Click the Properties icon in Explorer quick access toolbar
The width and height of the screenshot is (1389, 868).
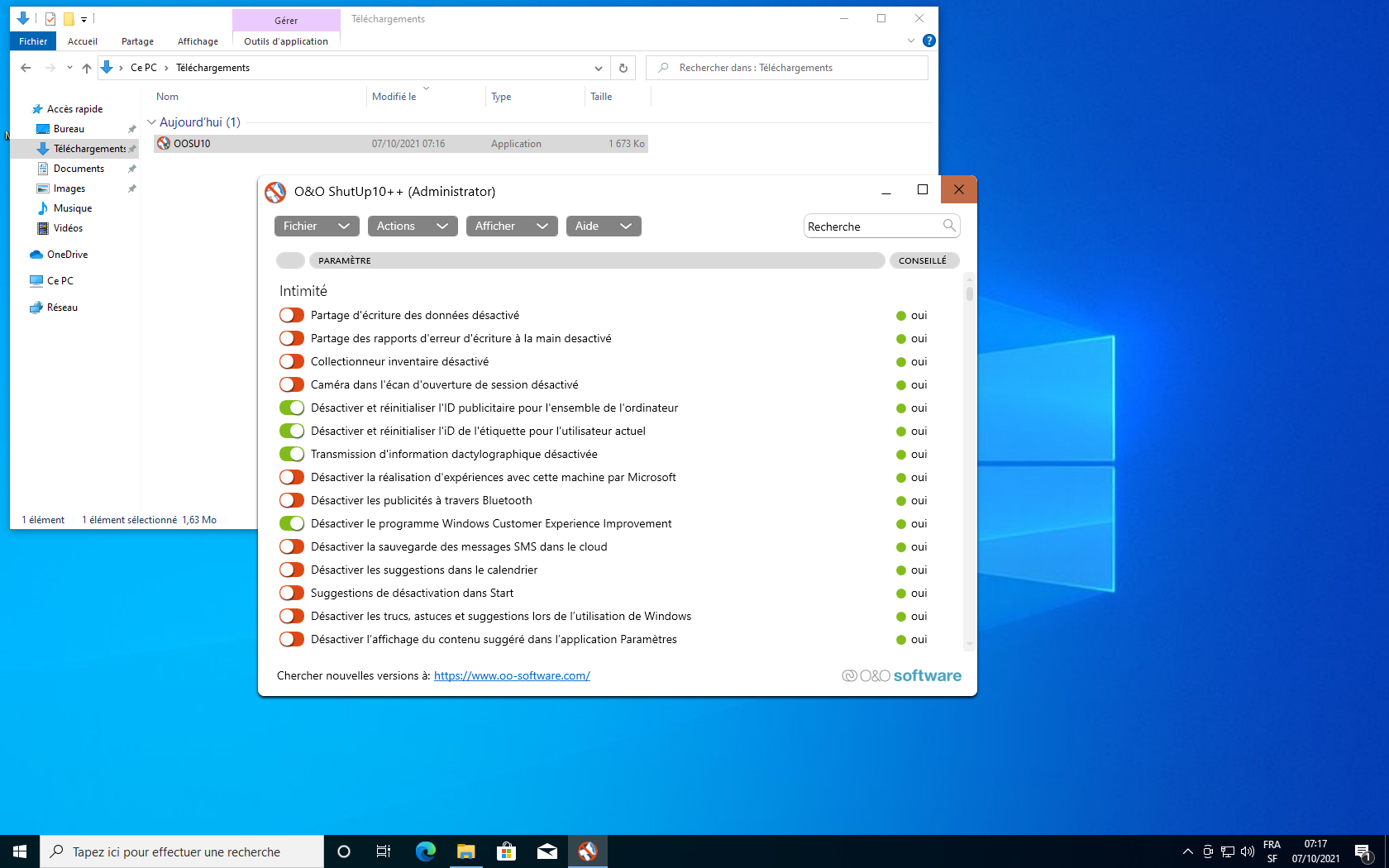[50, 18]
